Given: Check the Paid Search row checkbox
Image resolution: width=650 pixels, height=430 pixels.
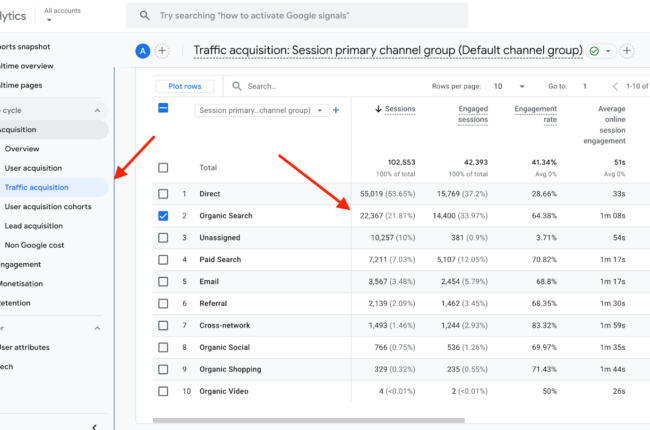Looking at the screenshot, I should pyautogui.click(x=163, y=260).
